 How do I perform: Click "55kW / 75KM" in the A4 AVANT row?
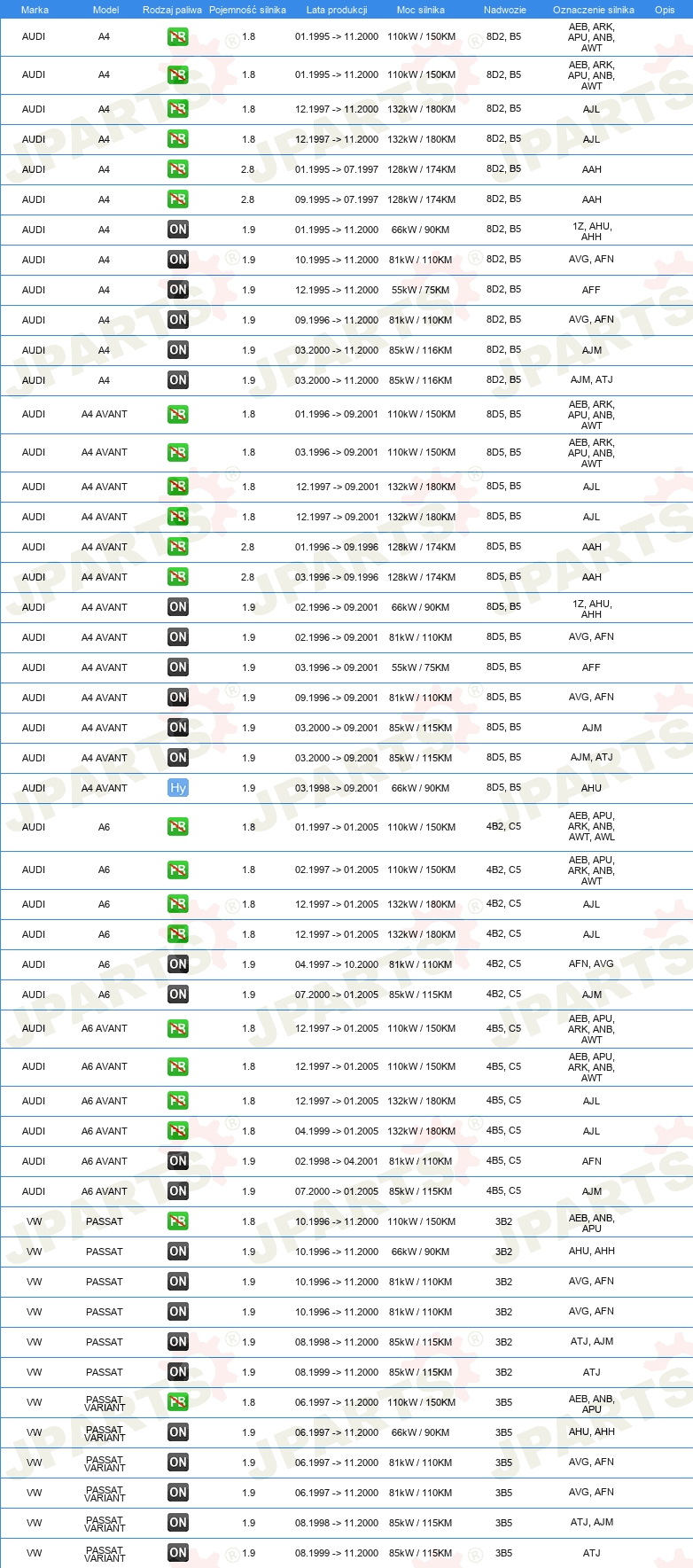(421, 667)
